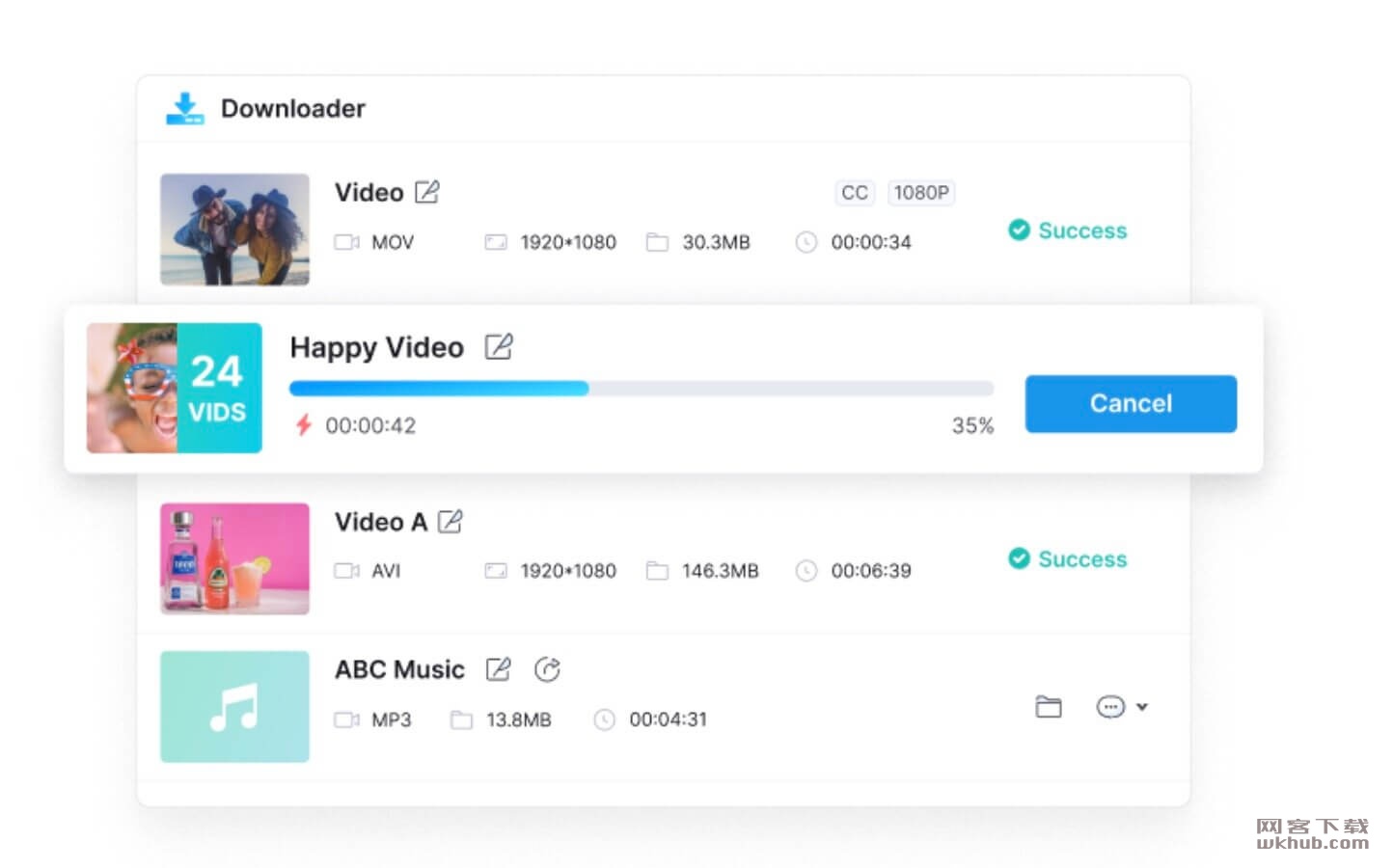
Task: Click the green checkmark icon on Video
Action: click(1019, 230)
